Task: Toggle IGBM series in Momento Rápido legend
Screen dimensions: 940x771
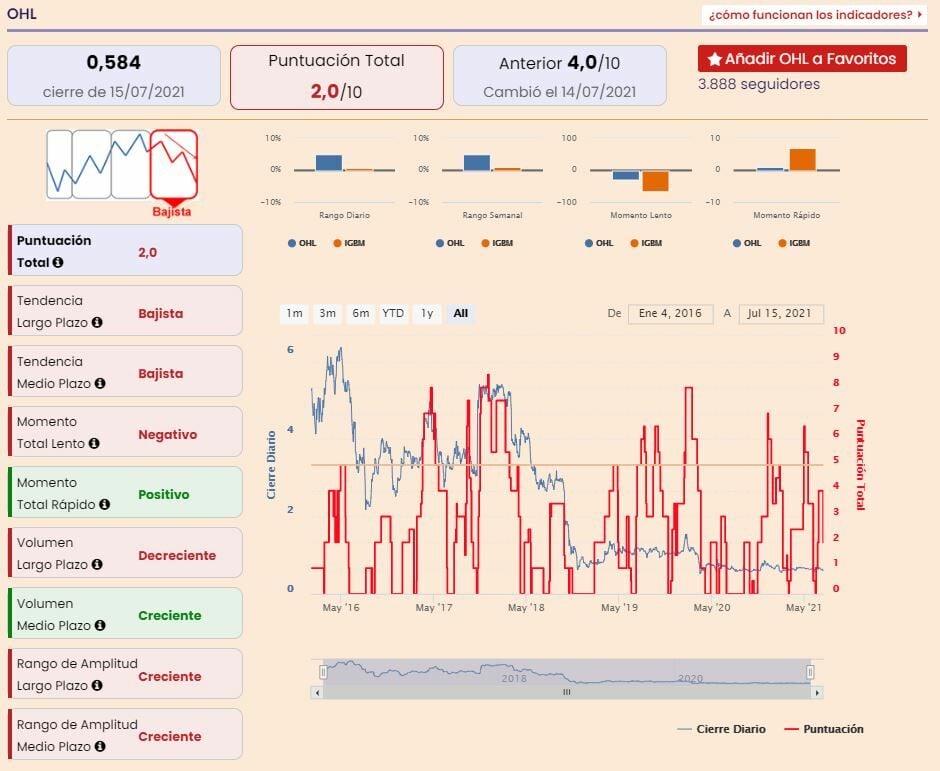Action: click(x=794, y=243)
